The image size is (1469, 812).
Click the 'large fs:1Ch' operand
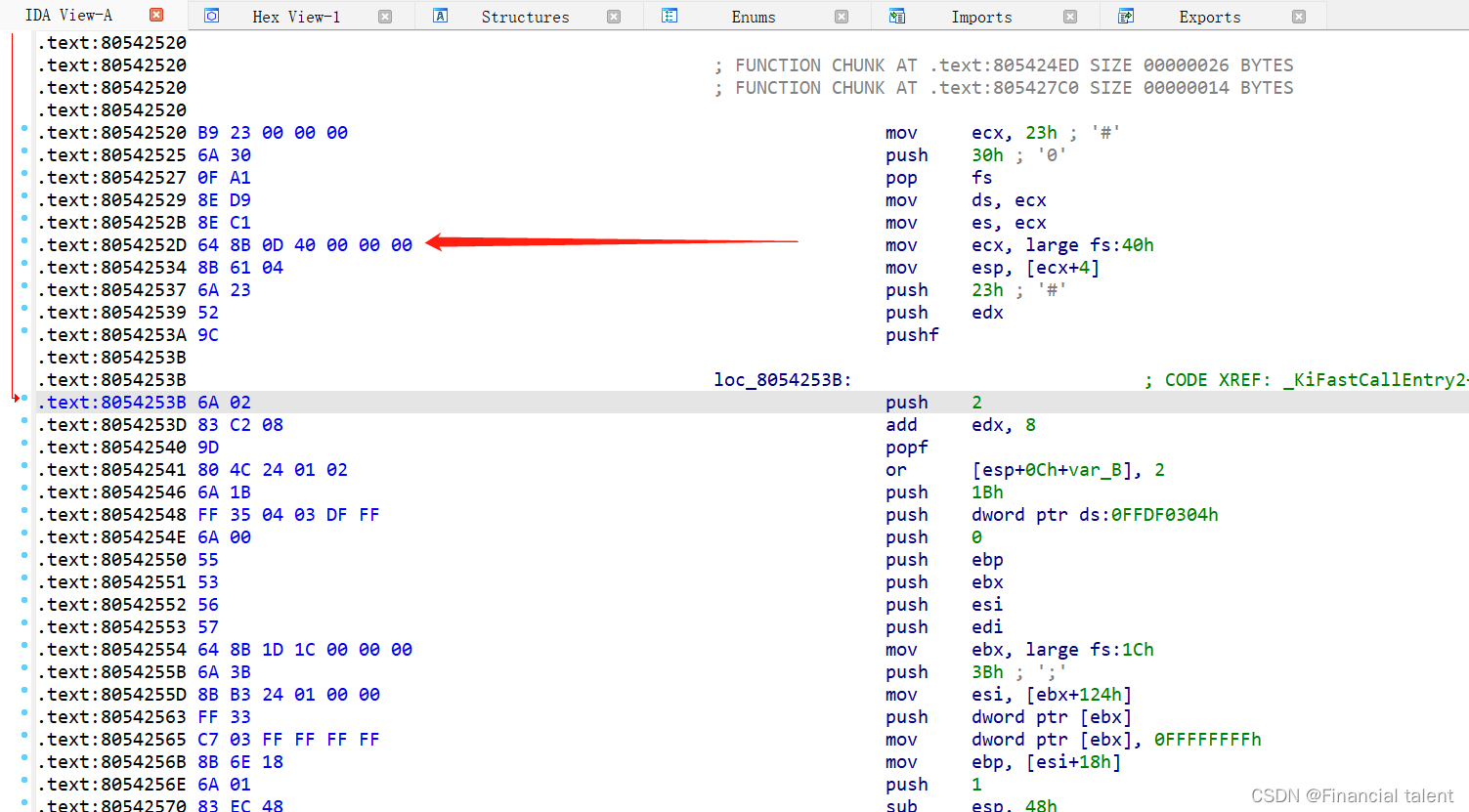point(1090,650)
